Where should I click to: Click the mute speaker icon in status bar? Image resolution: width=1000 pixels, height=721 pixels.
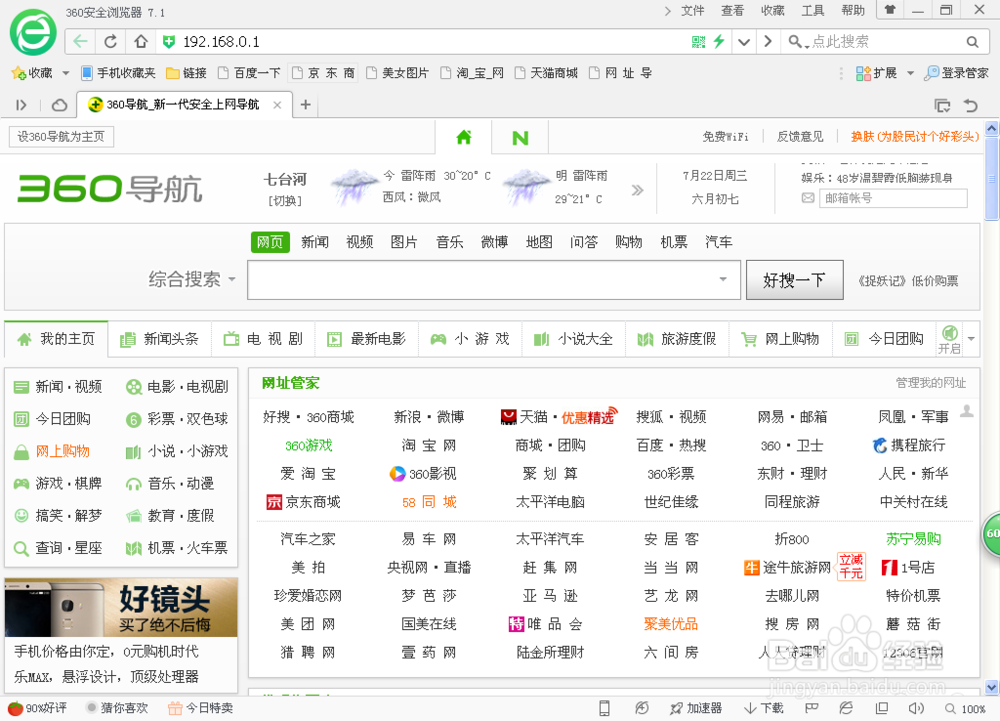(916, 708)
